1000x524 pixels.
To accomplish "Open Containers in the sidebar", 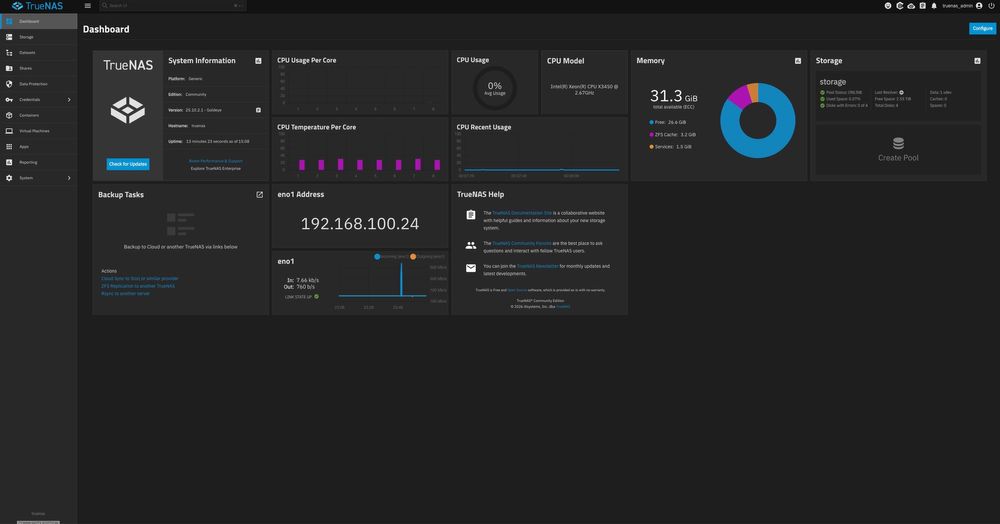I will pos(38,115).
